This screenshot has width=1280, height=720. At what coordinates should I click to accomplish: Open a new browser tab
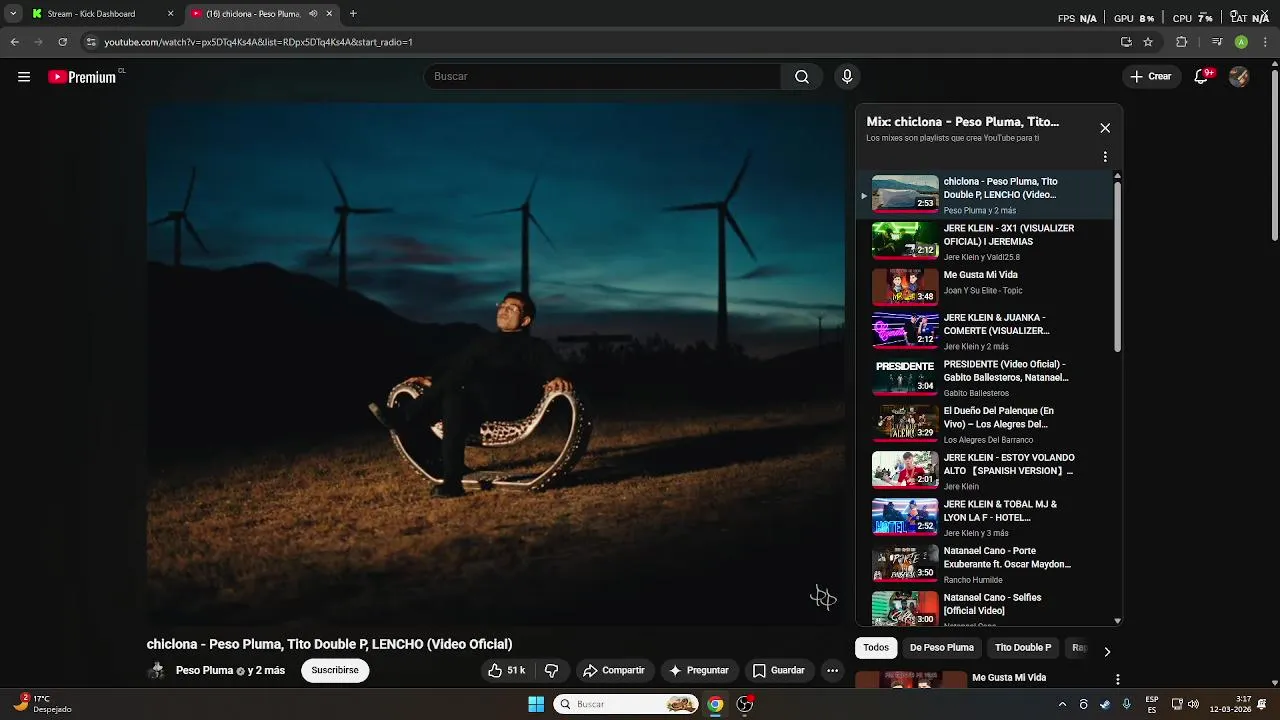[353, 14]
